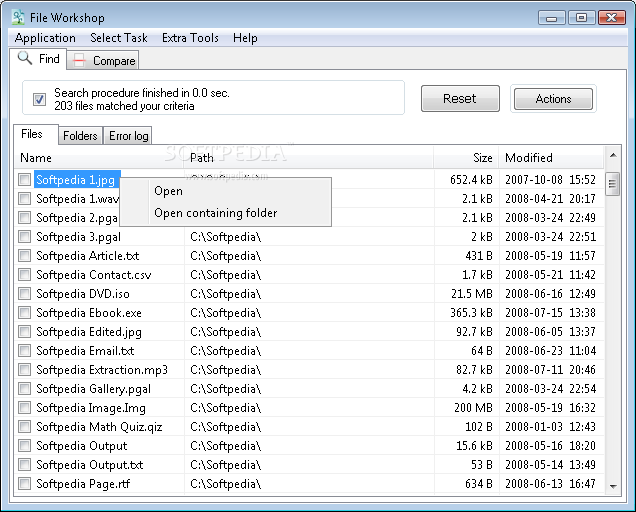This screenshot has height=512, width=636.
Task: Open the Select Task menu
Action: [x=119, y=38]
